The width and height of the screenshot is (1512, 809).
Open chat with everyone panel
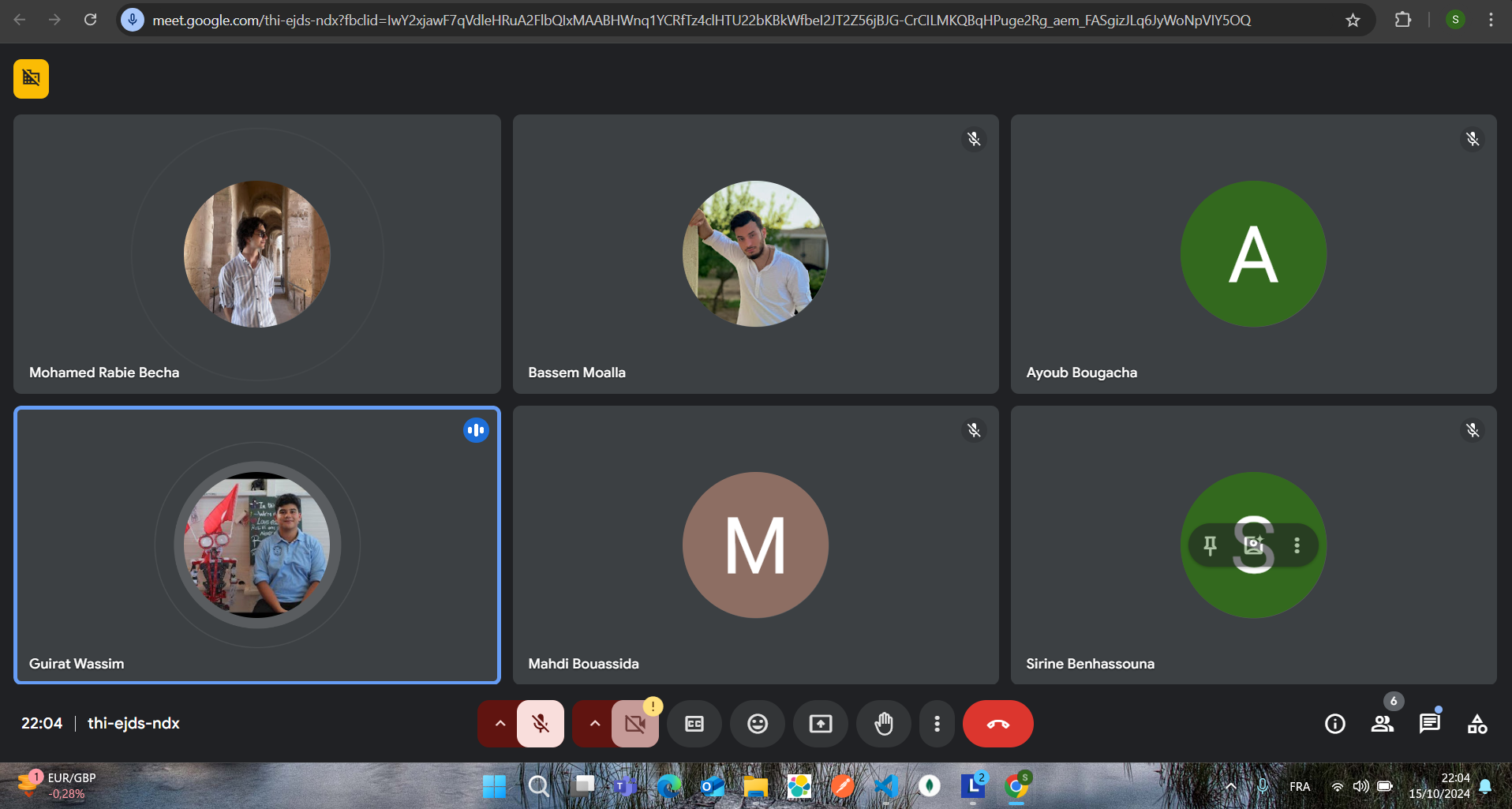point(1429,724)
